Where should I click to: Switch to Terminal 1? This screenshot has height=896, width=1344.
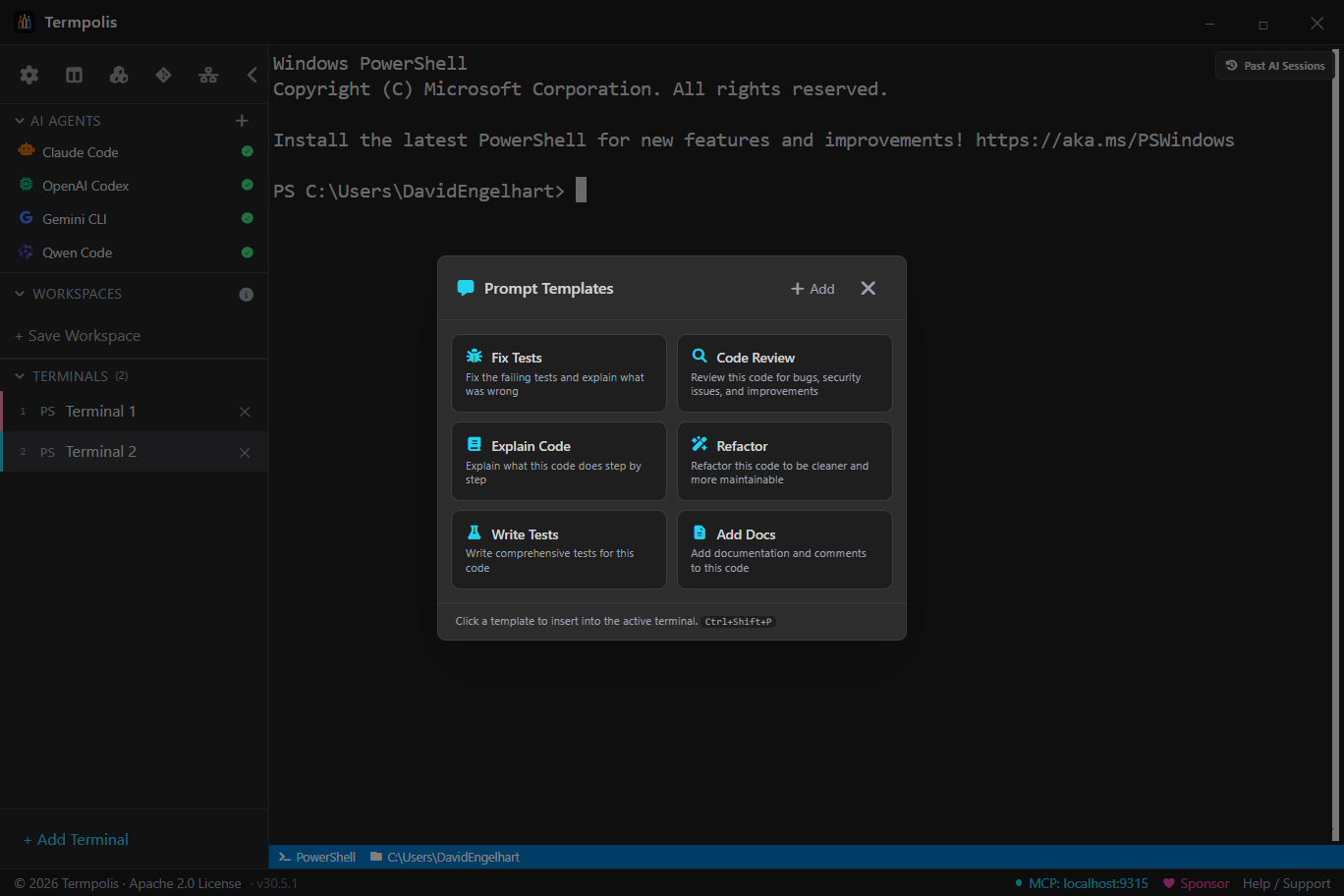click(x=134, y=412)
